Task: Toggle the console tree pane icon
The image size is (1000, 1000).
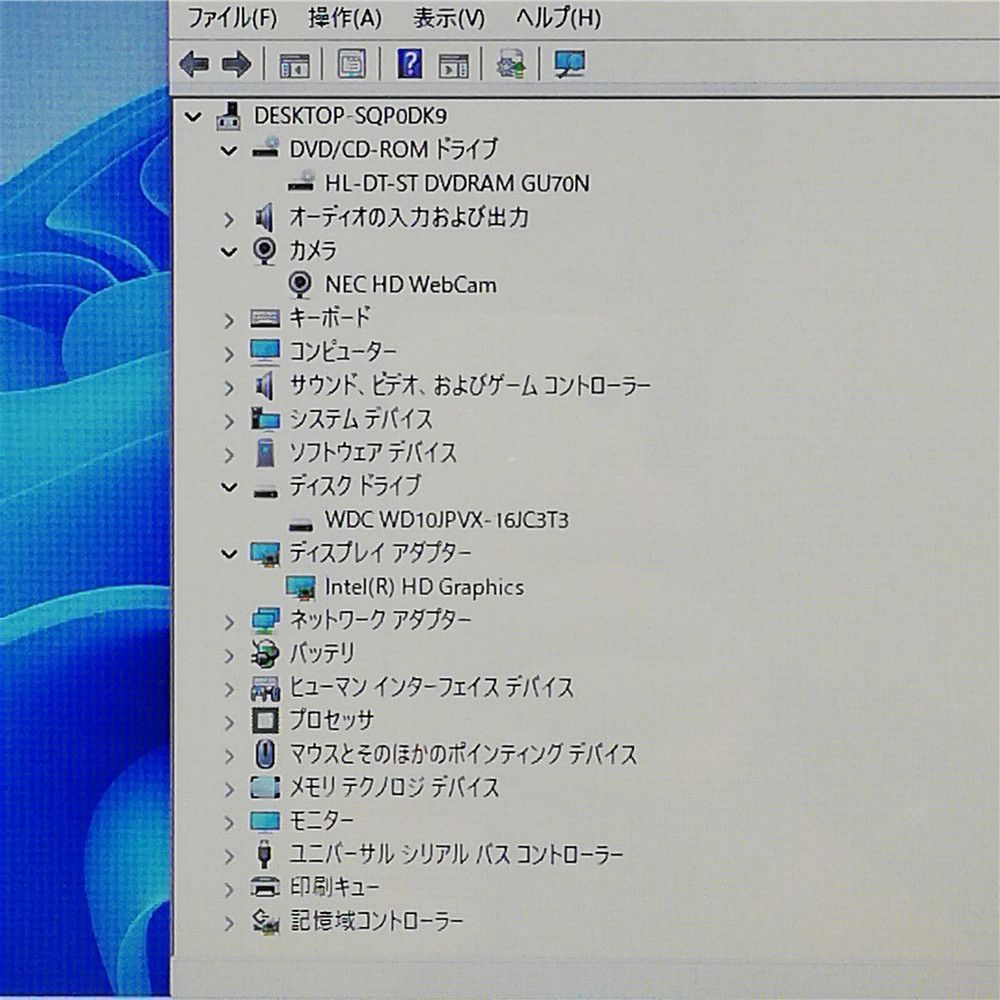Action: (x=294, y=65)
